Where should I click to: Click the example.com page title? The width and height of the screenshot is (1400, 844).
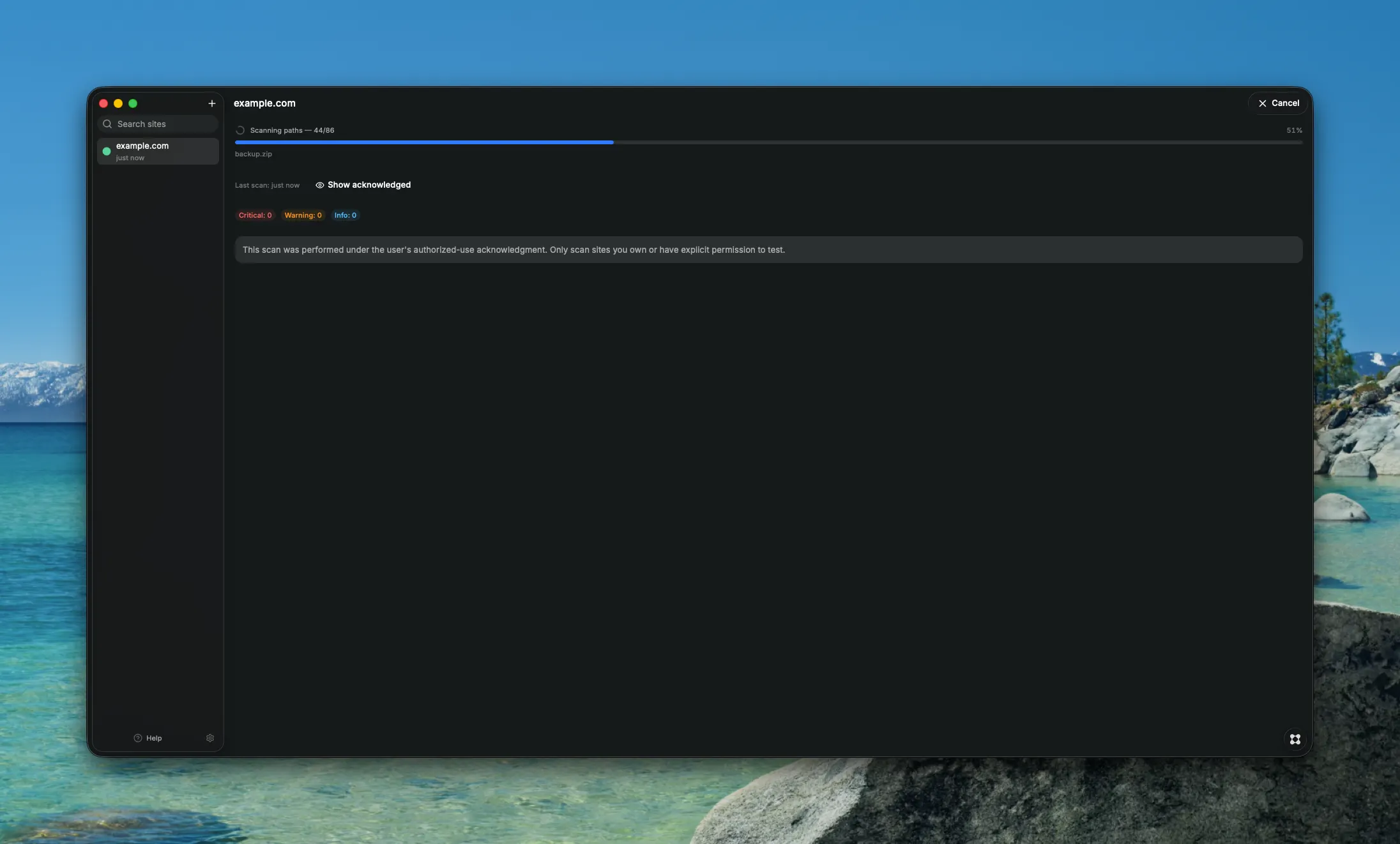click(264, 103)
